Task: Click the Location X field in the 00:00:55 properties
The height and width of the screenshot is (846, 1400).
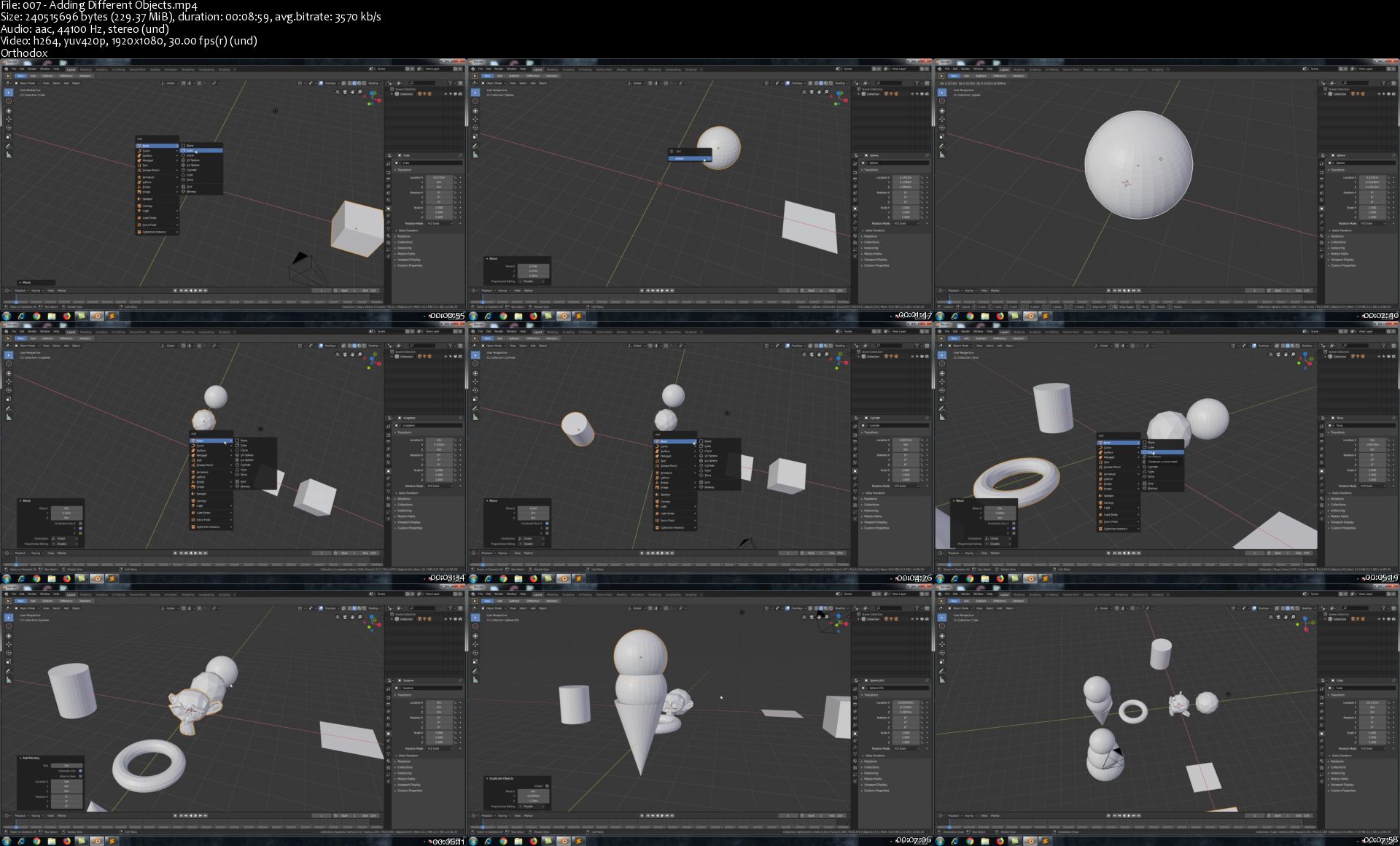Action: [x=439, y=177]
